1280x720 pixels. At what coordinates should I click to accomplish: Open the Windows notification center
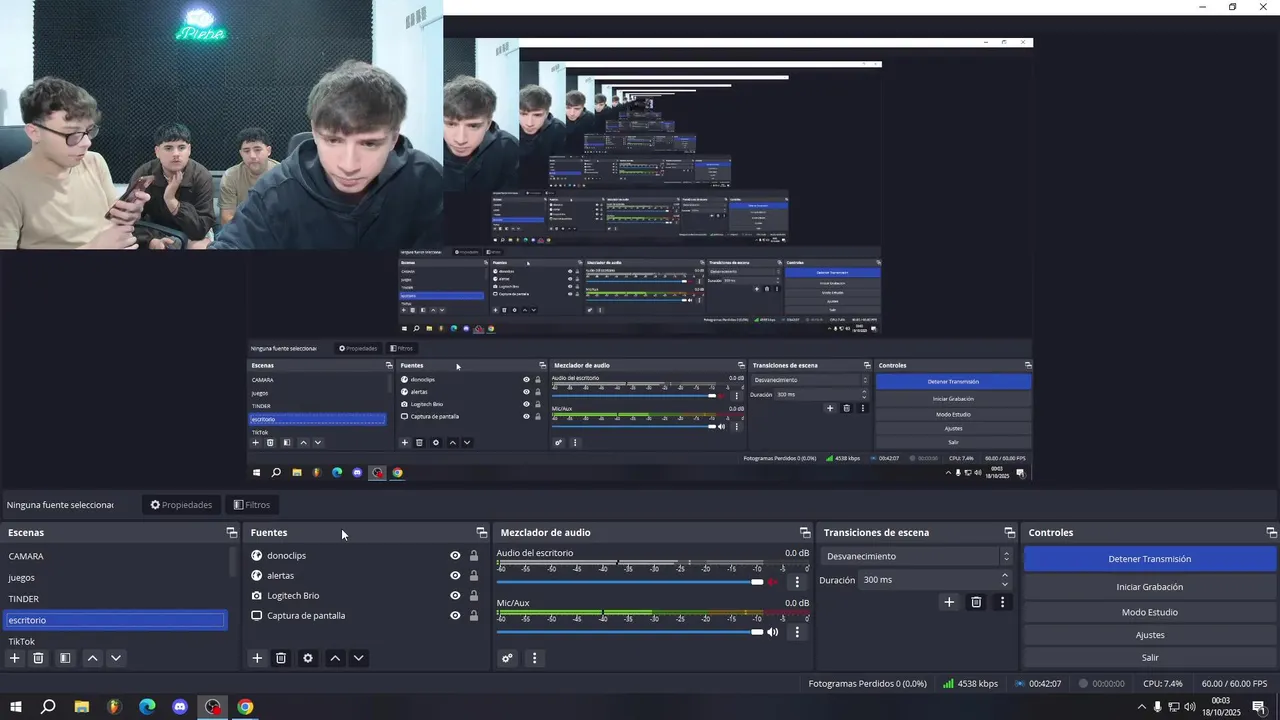pos(1259,707)
